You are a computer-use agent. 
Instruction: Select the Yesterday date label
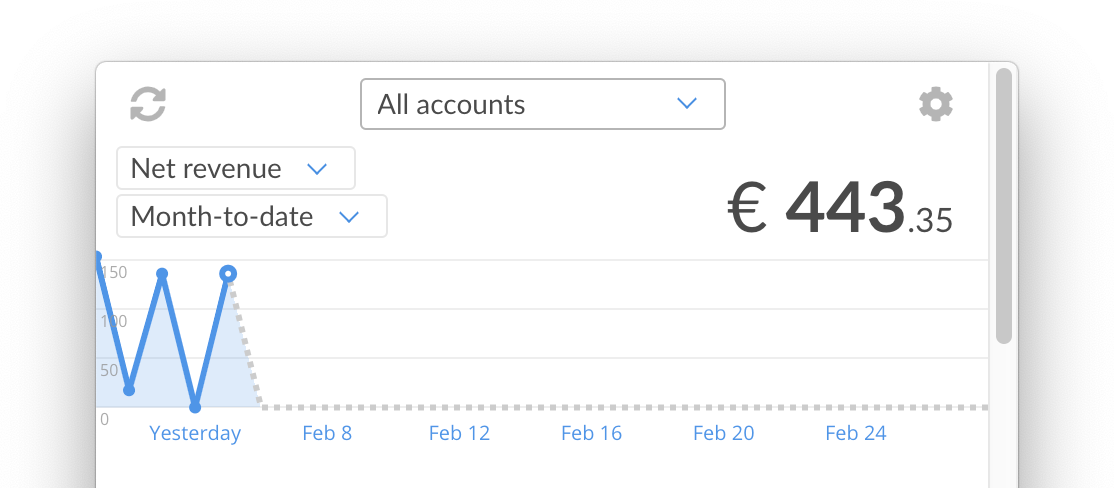point(195,433)
